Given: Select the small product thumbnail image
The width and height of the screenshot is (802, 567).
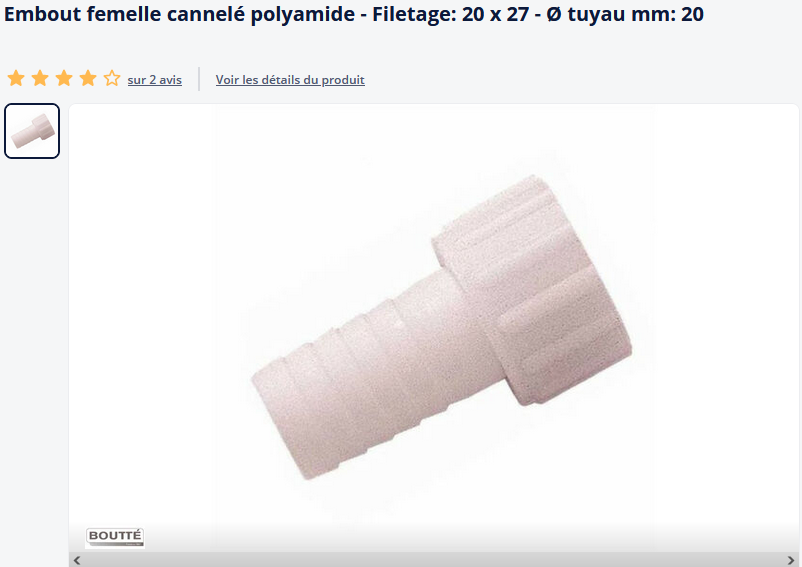Looking at the screenshot, I should click(32, 131).
